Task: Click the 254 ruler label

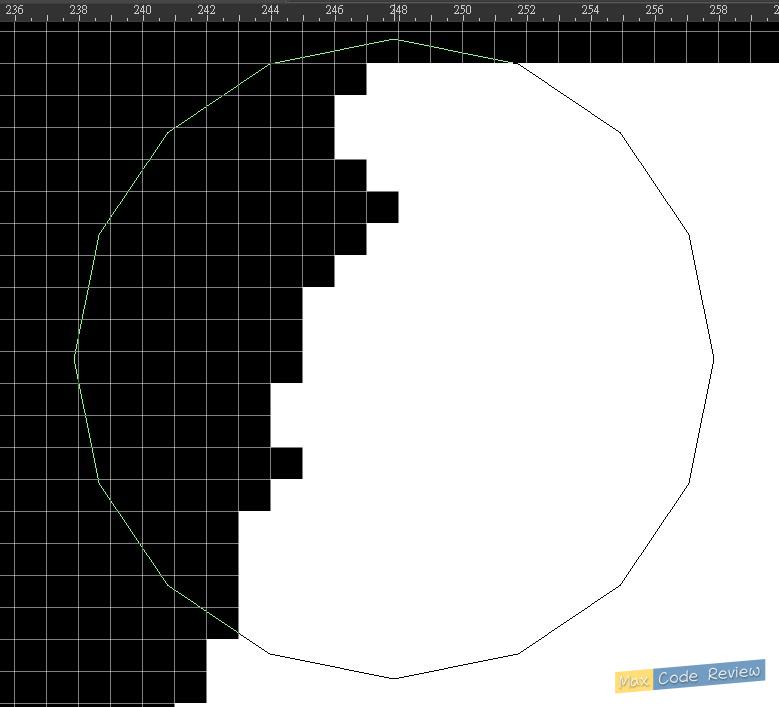Action: pyautogui.click(x=590, y=10)
